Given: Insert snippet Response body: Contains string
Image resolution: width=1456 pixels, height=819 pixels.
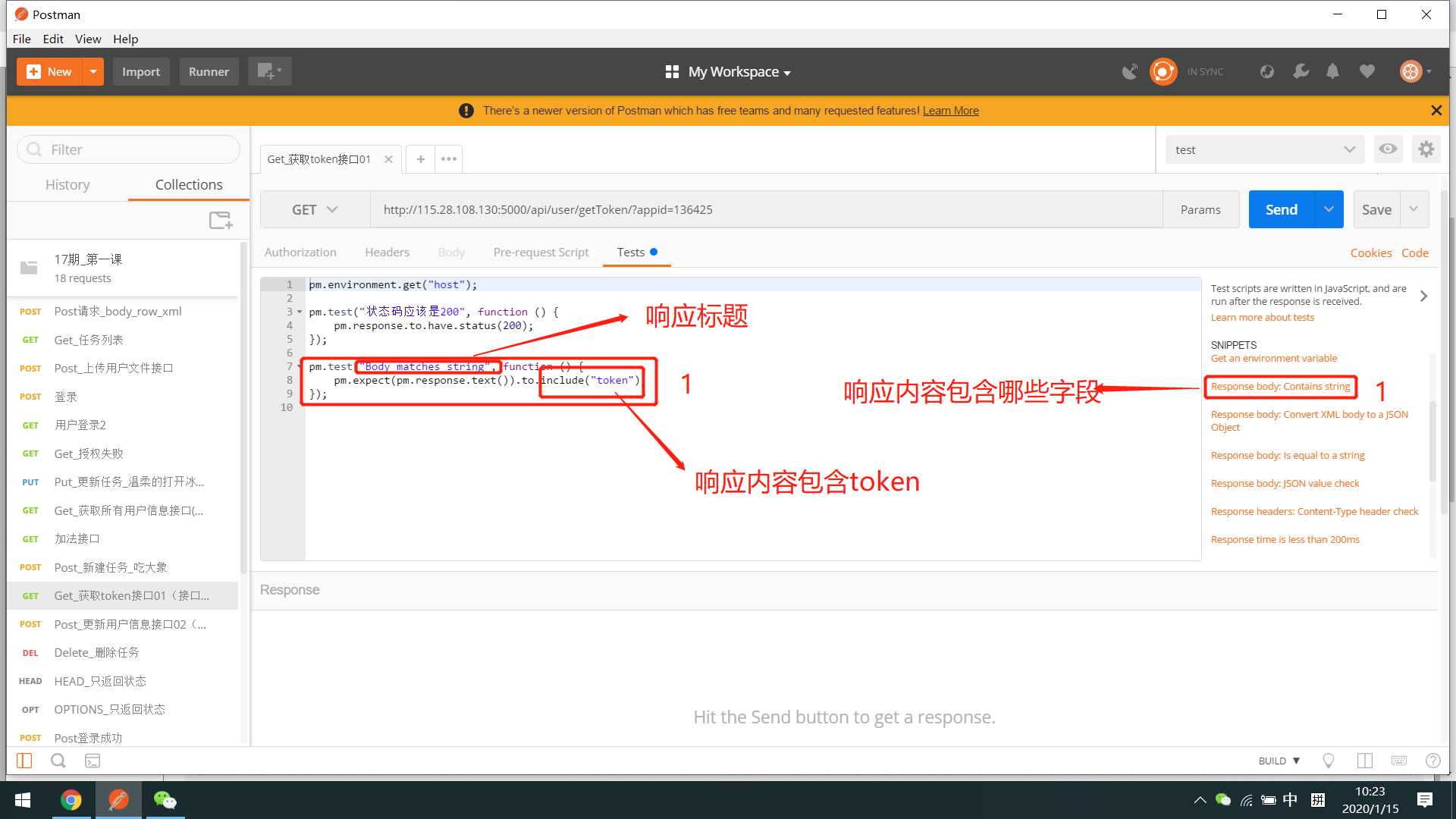Looking at the screenshot, I should point(1281,387).
